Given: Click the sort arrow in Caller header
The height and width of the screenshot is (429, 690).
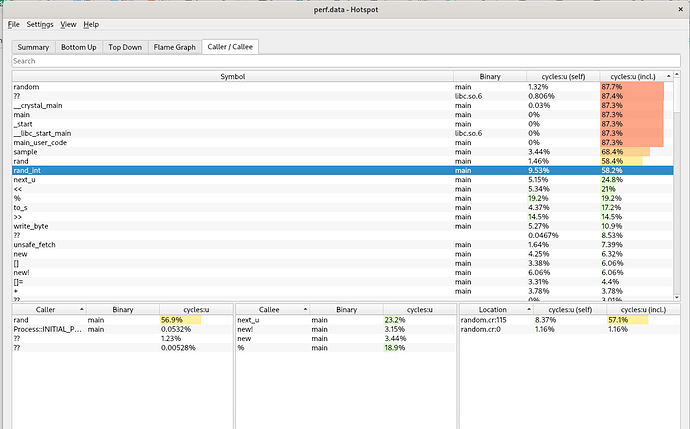Looking at the screenshot, I should pos(81,309).
